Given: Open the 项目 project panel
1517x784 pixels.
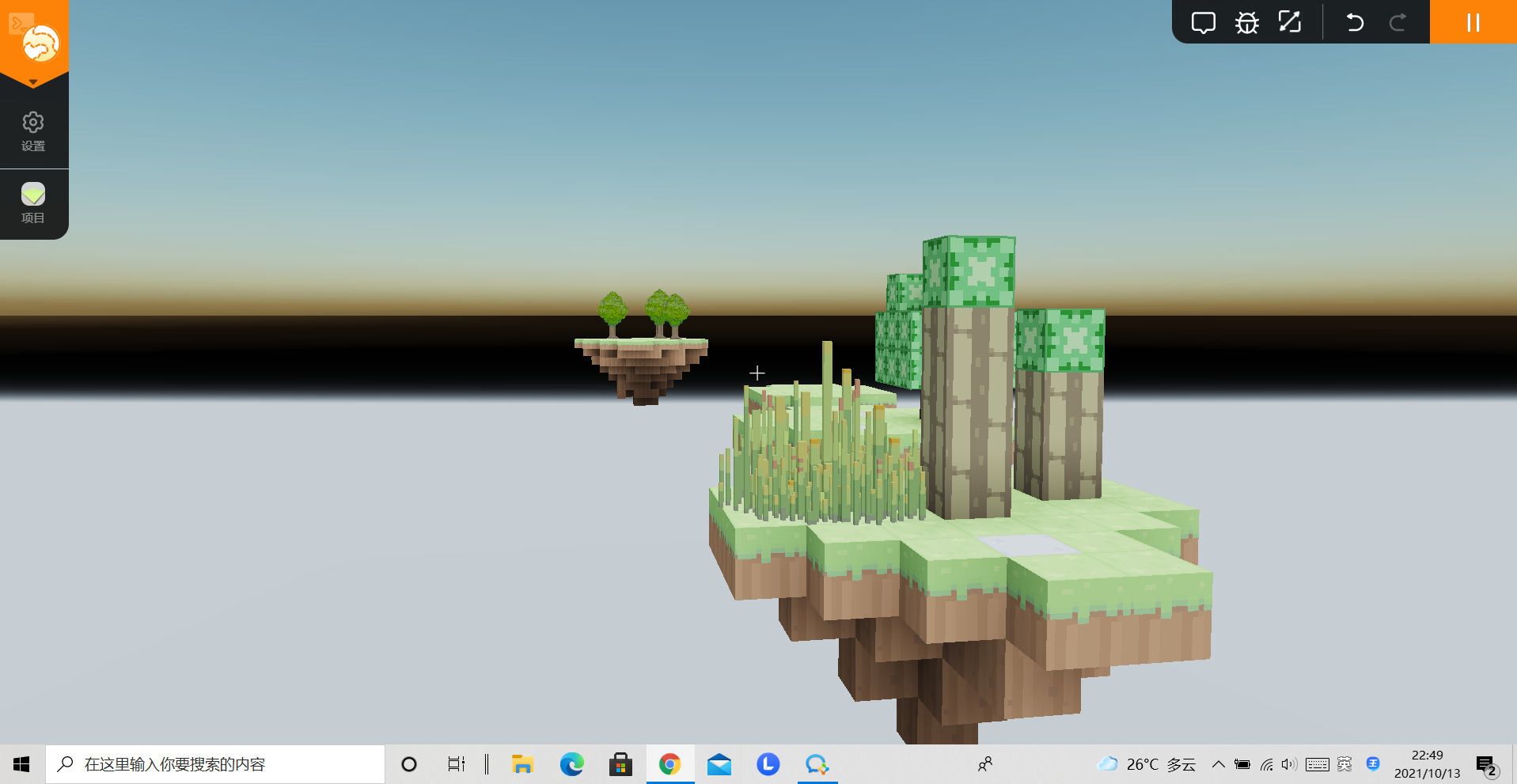Looking at the screenshot, I should (33, 203).
